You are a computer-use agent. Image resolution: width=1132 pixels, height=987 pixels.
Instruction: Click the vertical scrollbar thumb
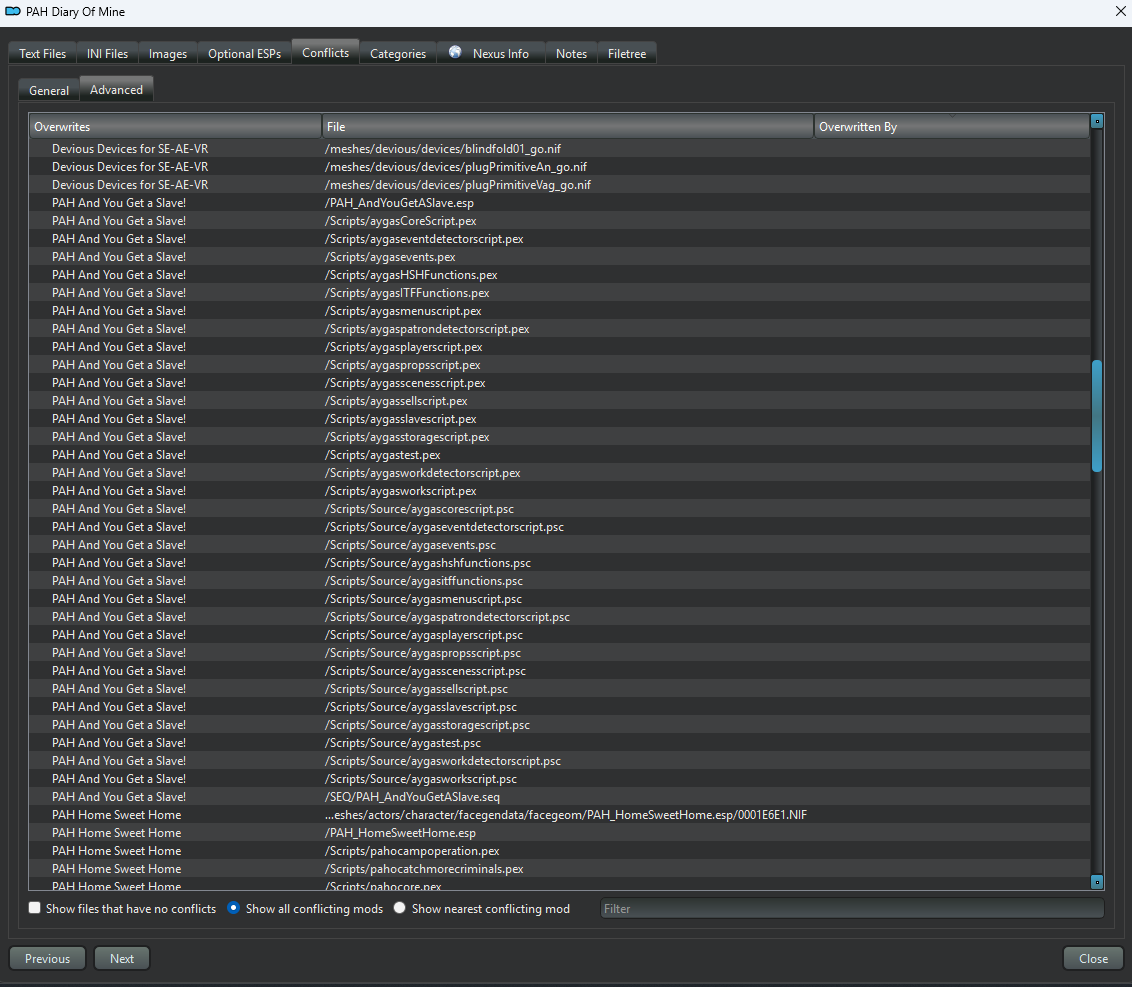click(1097, 416)
